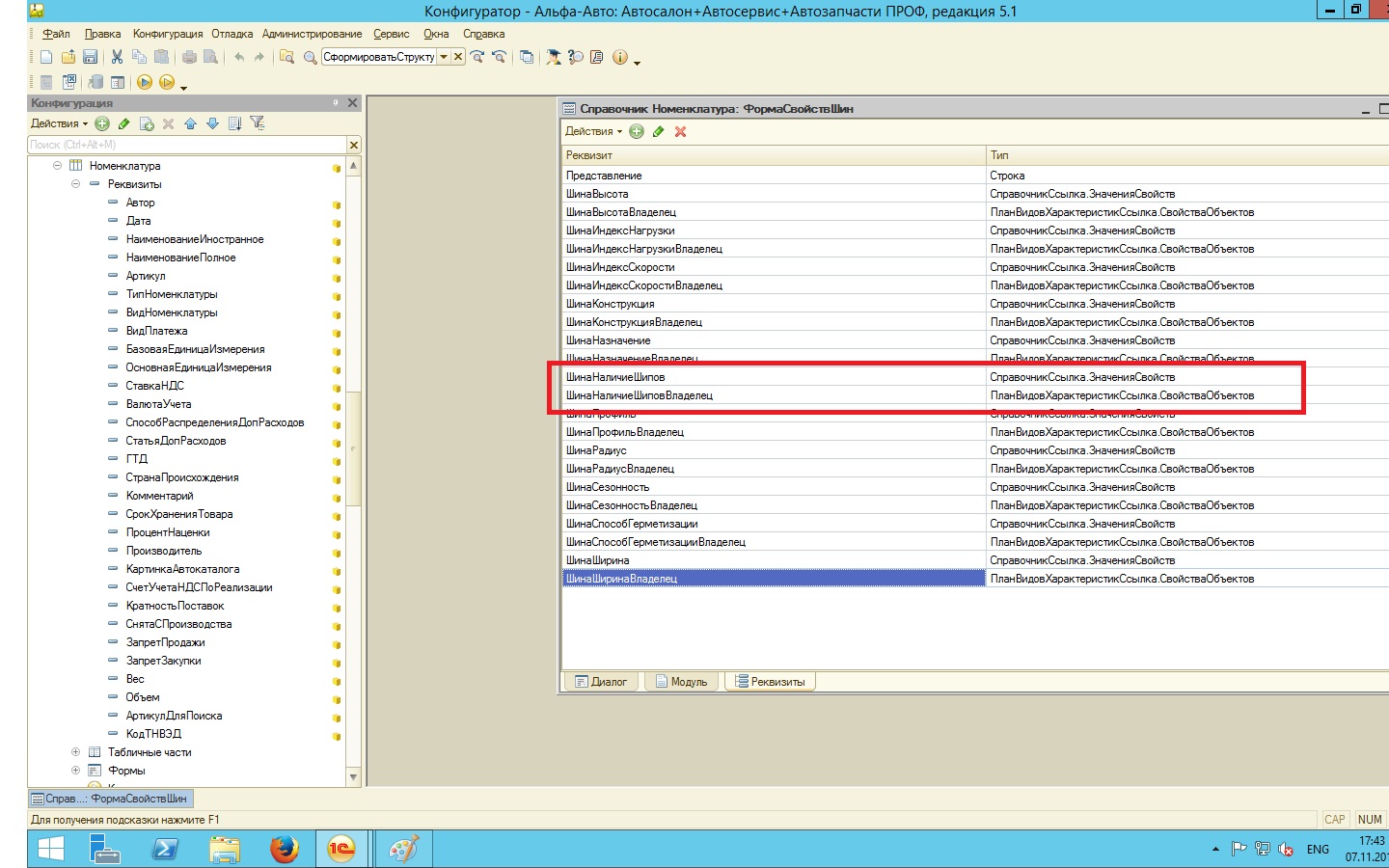Click the Copy icon in main toolbar

[x=139, y=57]
